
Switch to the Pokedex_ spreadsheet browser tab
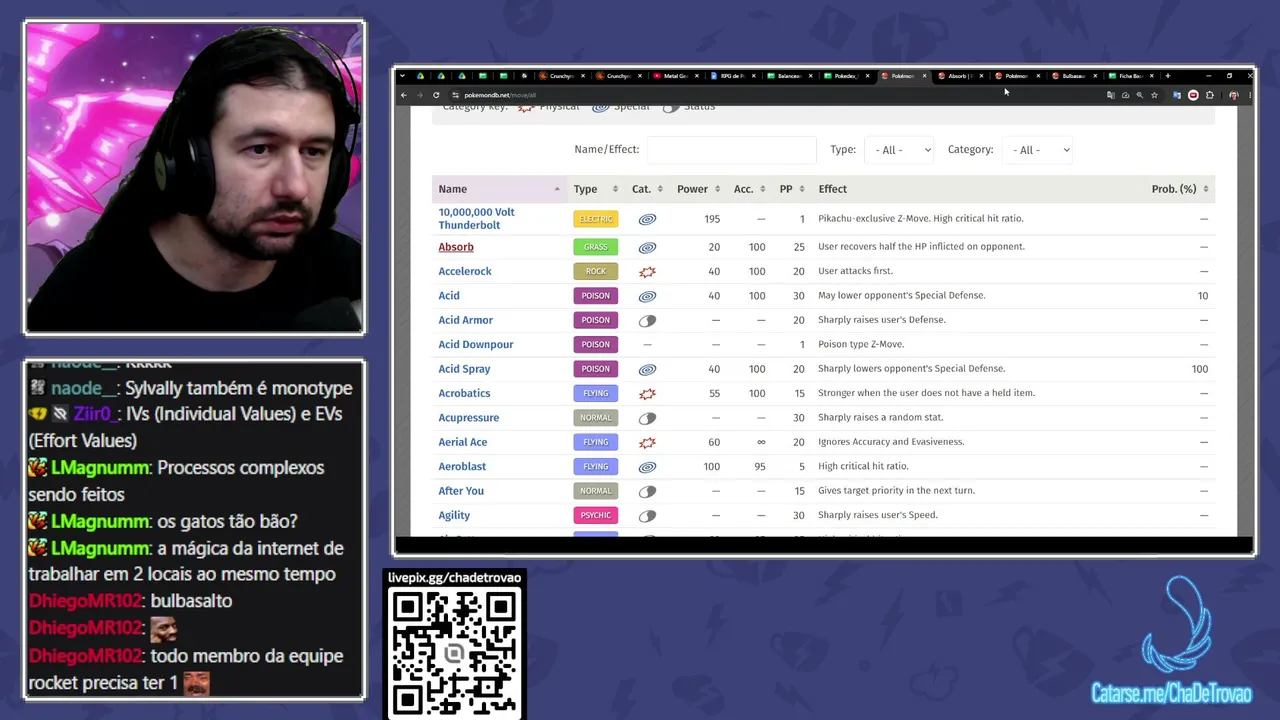pyautogui.click(x=846, y=76)
